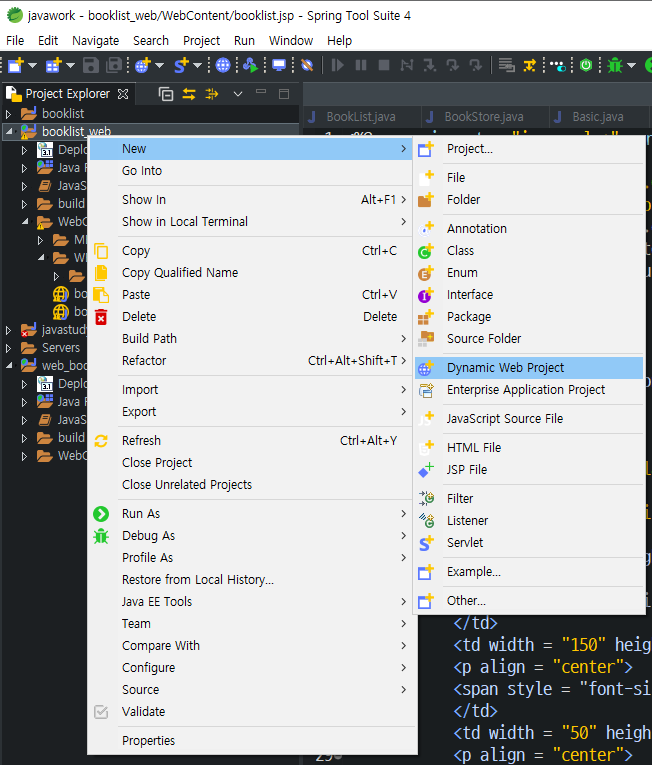Image resolution: width=652 pixels, height=765 pixels.
Task: Expand the javastudy project node
Action: (8, 330)
